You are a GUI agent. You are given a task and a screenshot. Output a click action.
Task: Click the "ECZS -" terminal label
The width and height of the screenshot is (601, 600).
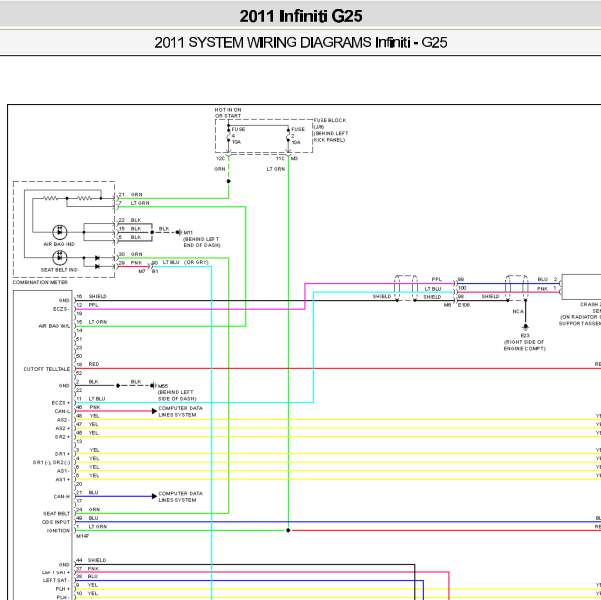click(x=61, y=309)
